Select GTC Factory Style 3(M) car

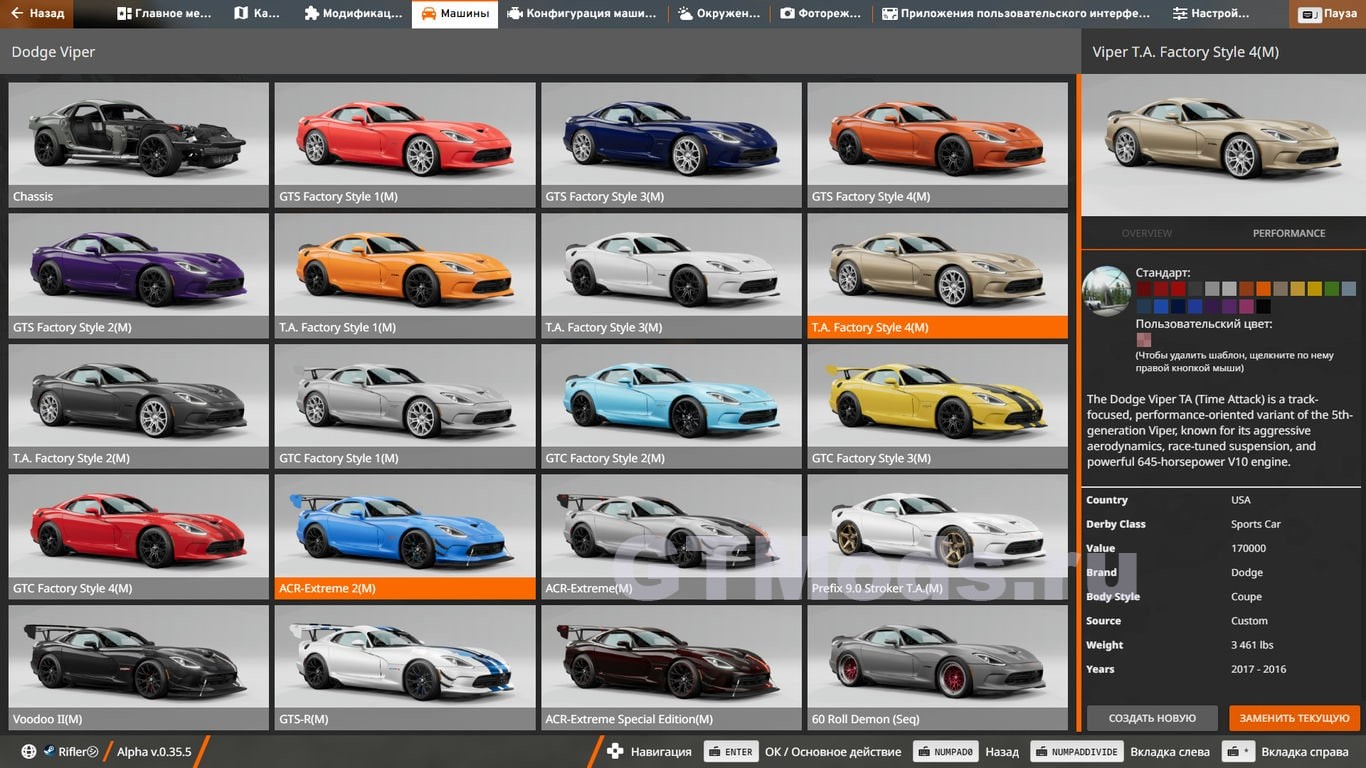point(938,406)
